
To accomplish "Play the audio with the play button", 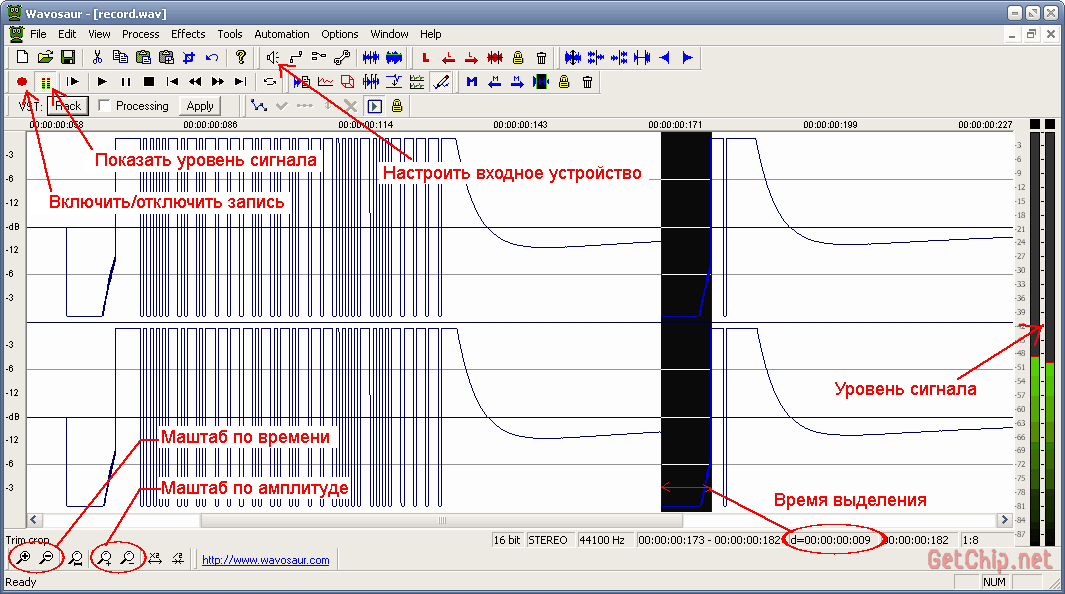I will coord(102,82).
